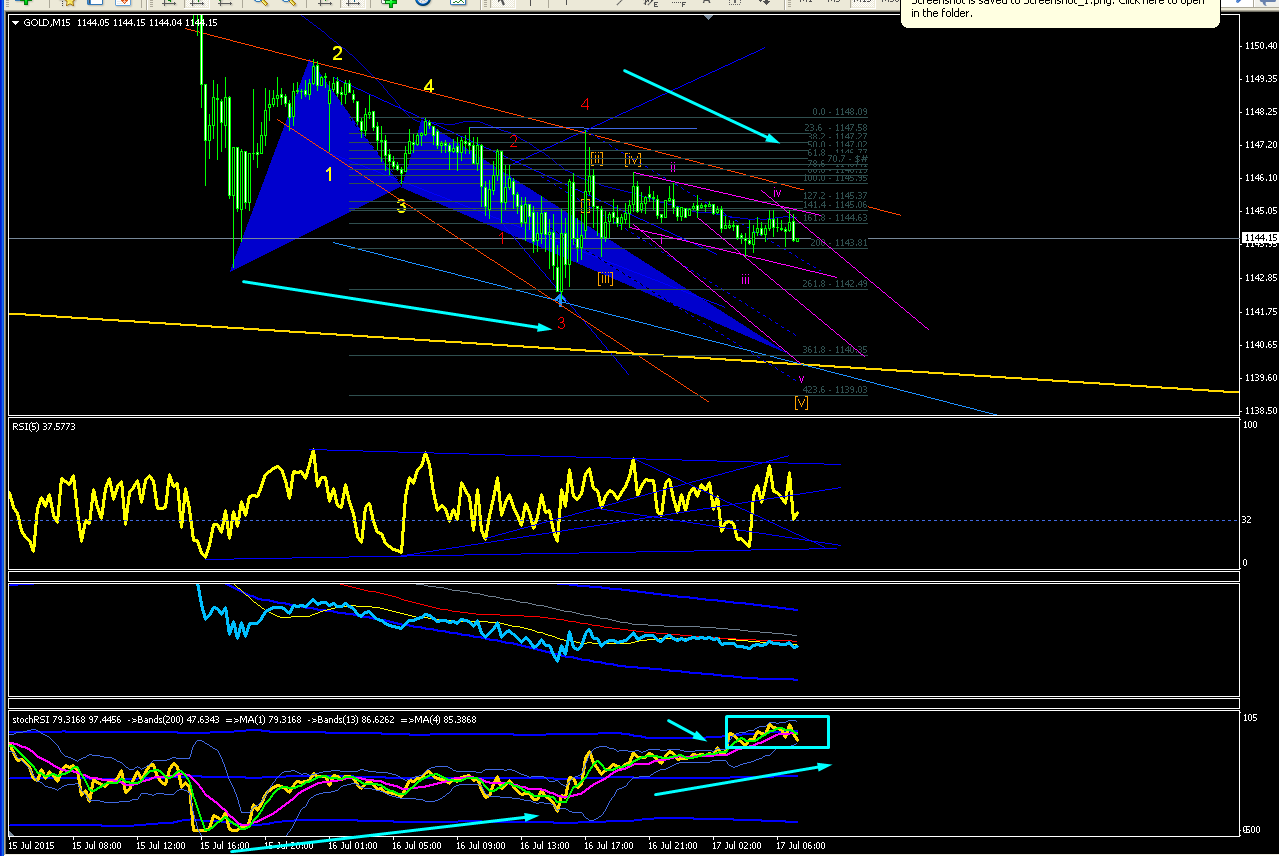Viewport: 1279px width, 856px height.
Task: Click the stochRSI scale value 105
Action: [x=1251, y=718]
